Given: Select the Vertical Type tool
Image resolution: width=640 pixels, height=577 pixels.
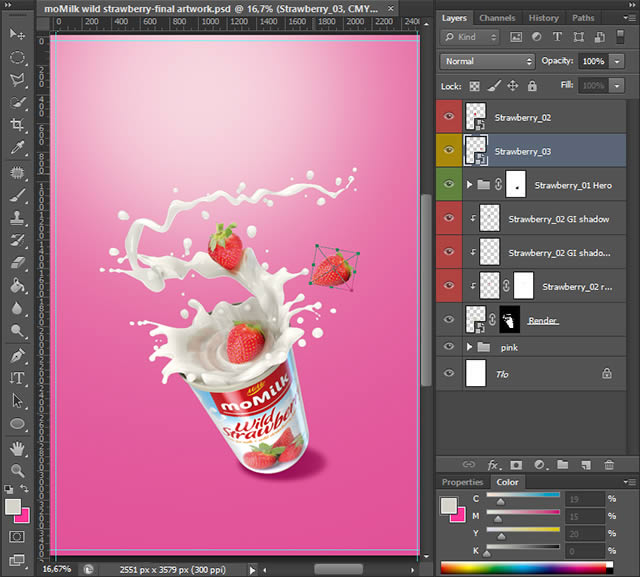Looking at the screenshot, I should tap(17, 378).
